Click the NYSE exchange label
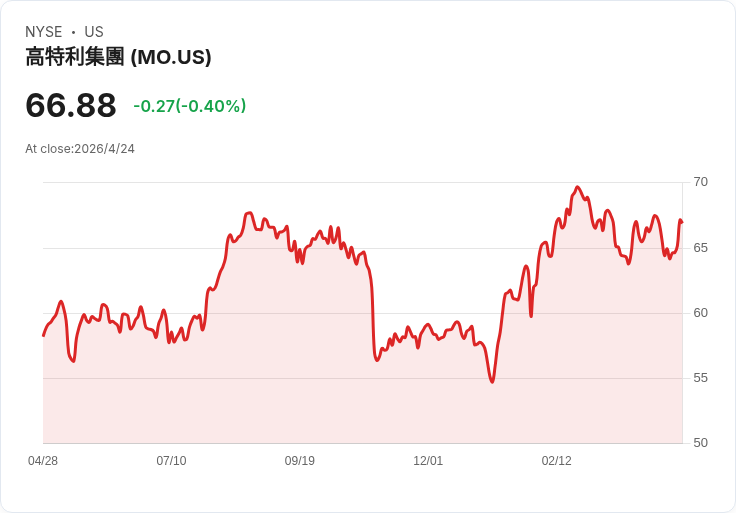Screen dimensions: 736x513 (44, 32)
